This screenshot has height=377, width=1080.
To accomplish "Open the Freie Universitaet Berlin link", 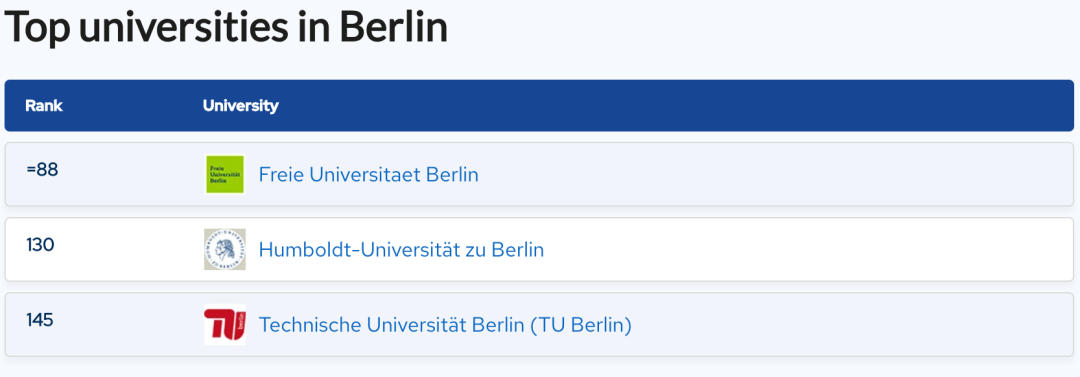I will point(368,175).
